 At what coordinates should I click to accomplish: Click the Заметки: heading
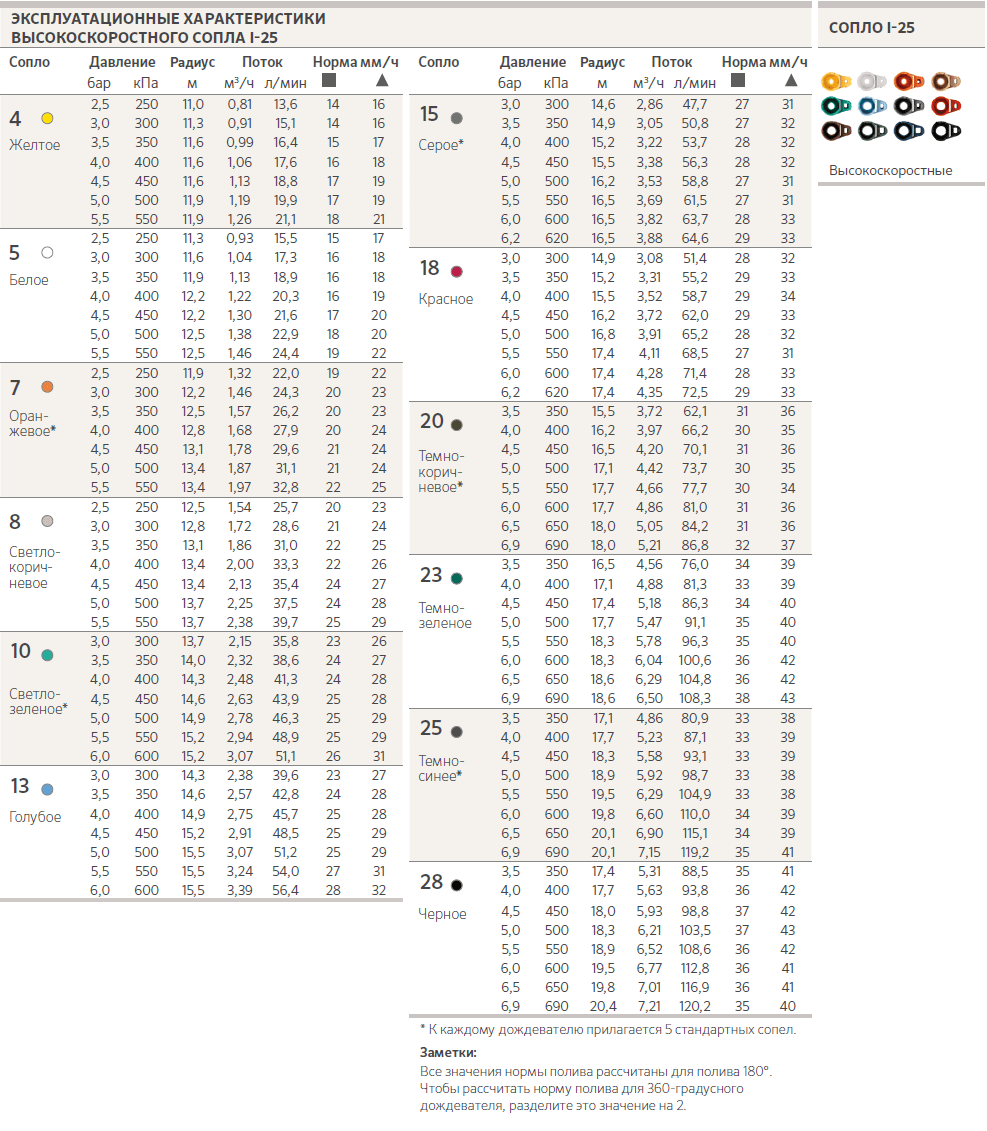click(x=448, y=1053)
